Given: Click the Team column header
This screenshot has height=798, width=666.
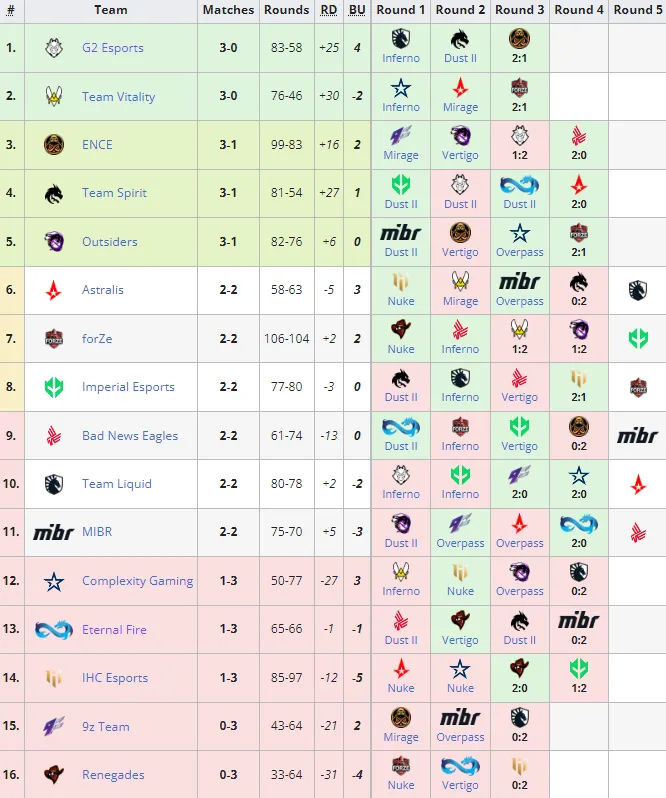Looking at the screenshot, I should click(x=111, y=10).
